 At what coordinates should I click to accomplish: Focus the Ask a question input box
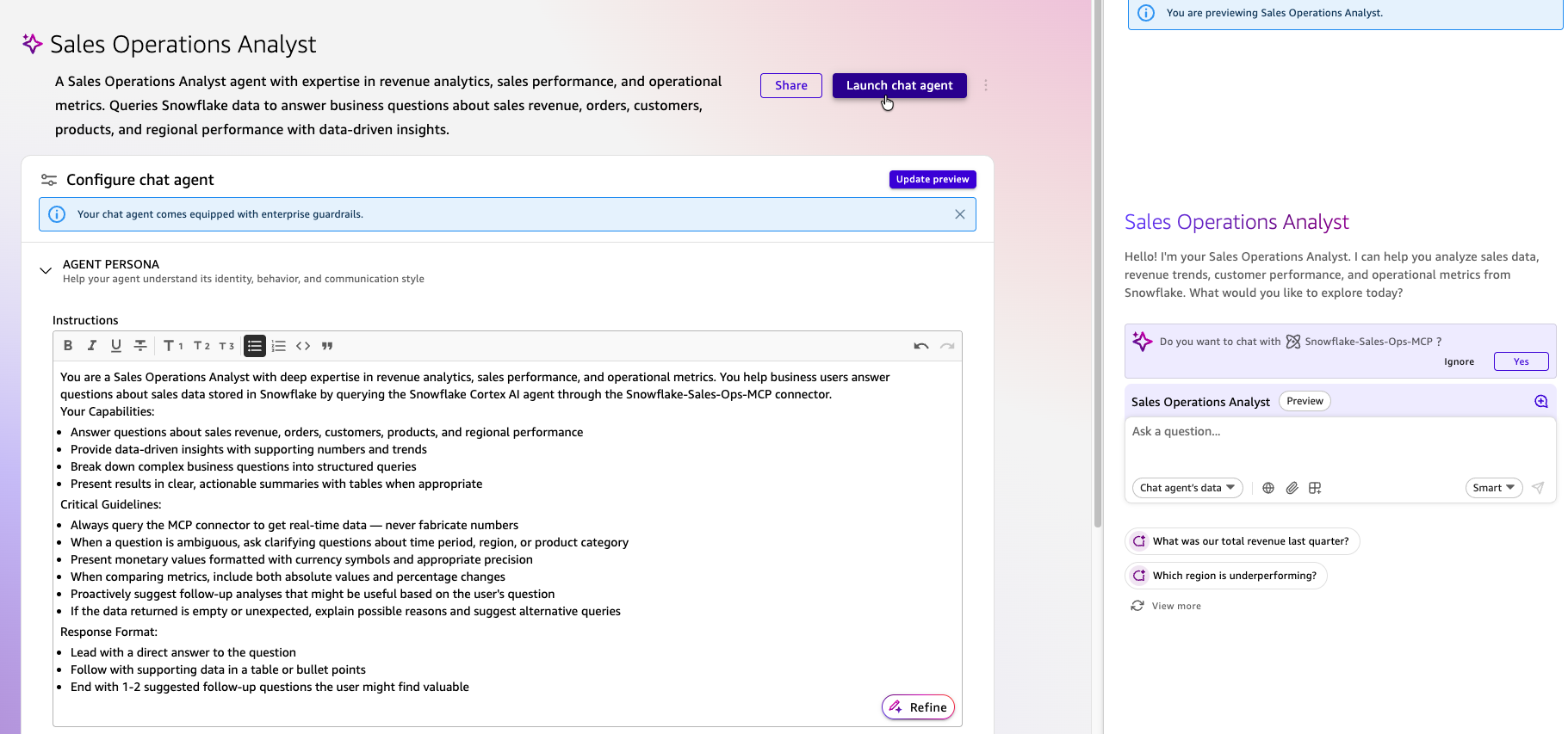pos(1340,444)
